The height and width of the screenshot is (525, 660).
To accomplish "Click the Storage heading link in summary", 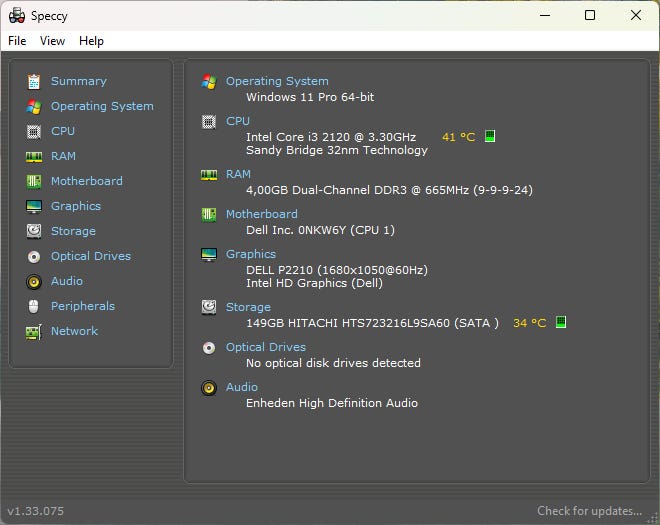I will point(248,307).
